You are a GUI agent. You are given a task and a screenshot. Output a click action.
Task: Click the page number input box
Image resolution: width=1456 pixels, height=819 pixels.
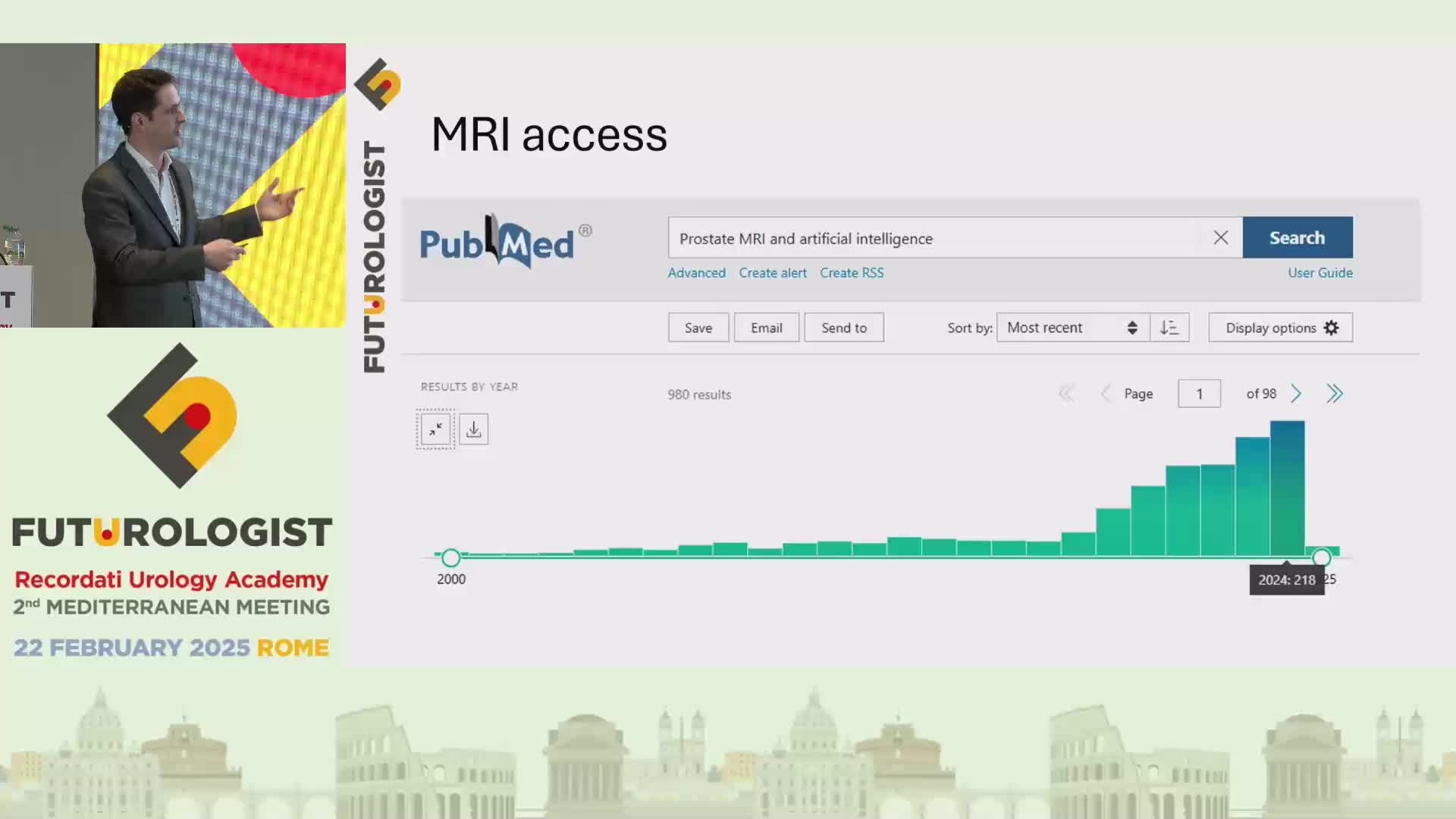1200,394
